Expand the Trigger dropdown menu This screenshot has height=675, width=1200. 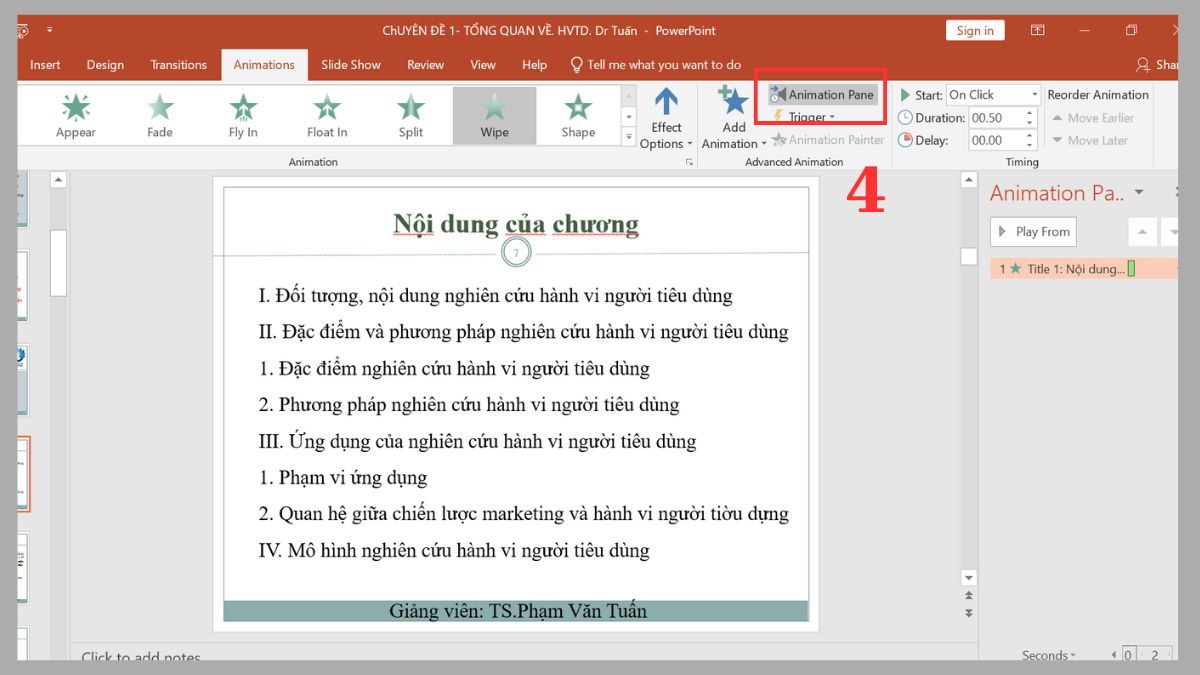pos(812,116)
